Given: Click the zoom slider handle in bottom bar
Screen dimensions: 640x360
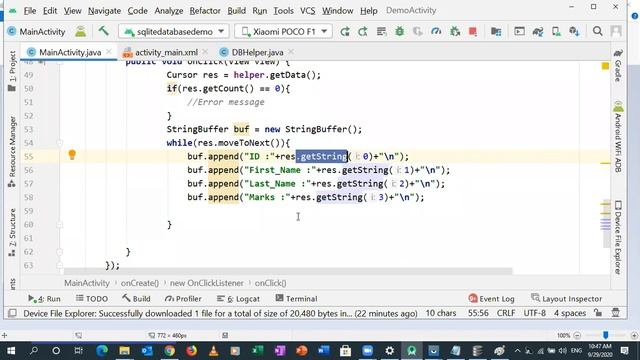Looking at the screenshot, I should tap(606, 335).
